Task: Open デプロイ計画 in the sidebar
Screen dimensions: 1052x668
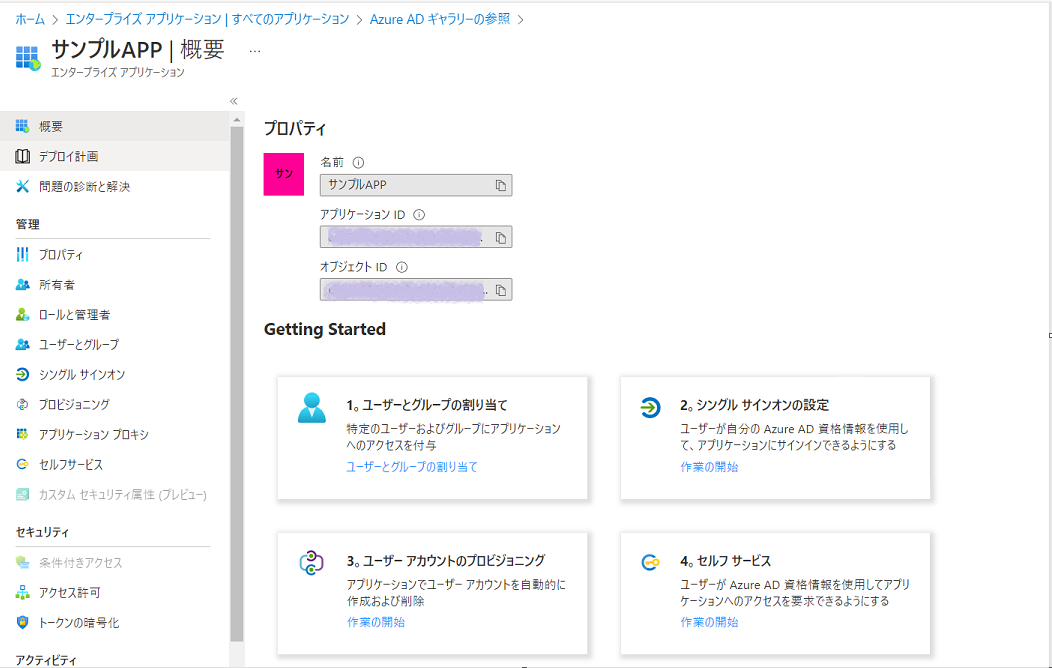Action: [115, 156]
